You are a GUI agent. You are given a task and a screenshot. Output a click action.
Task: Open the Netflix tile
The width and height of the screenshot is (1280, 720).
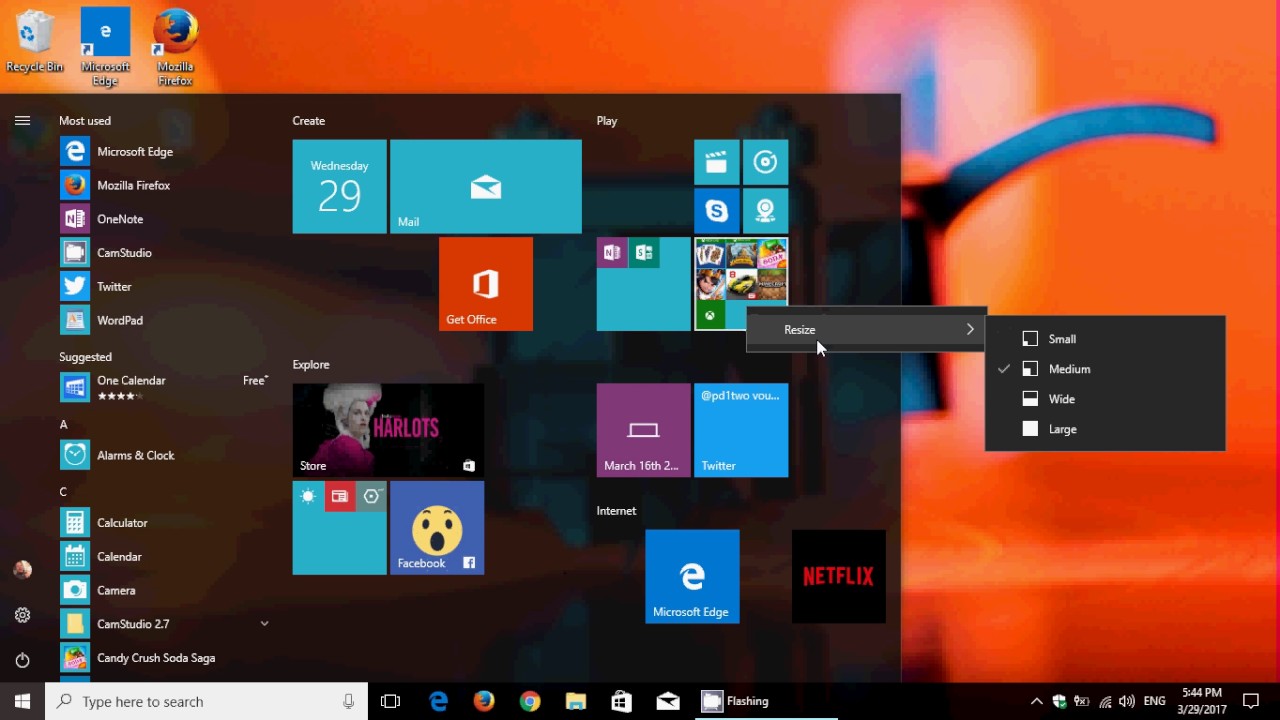pos(839,577)
